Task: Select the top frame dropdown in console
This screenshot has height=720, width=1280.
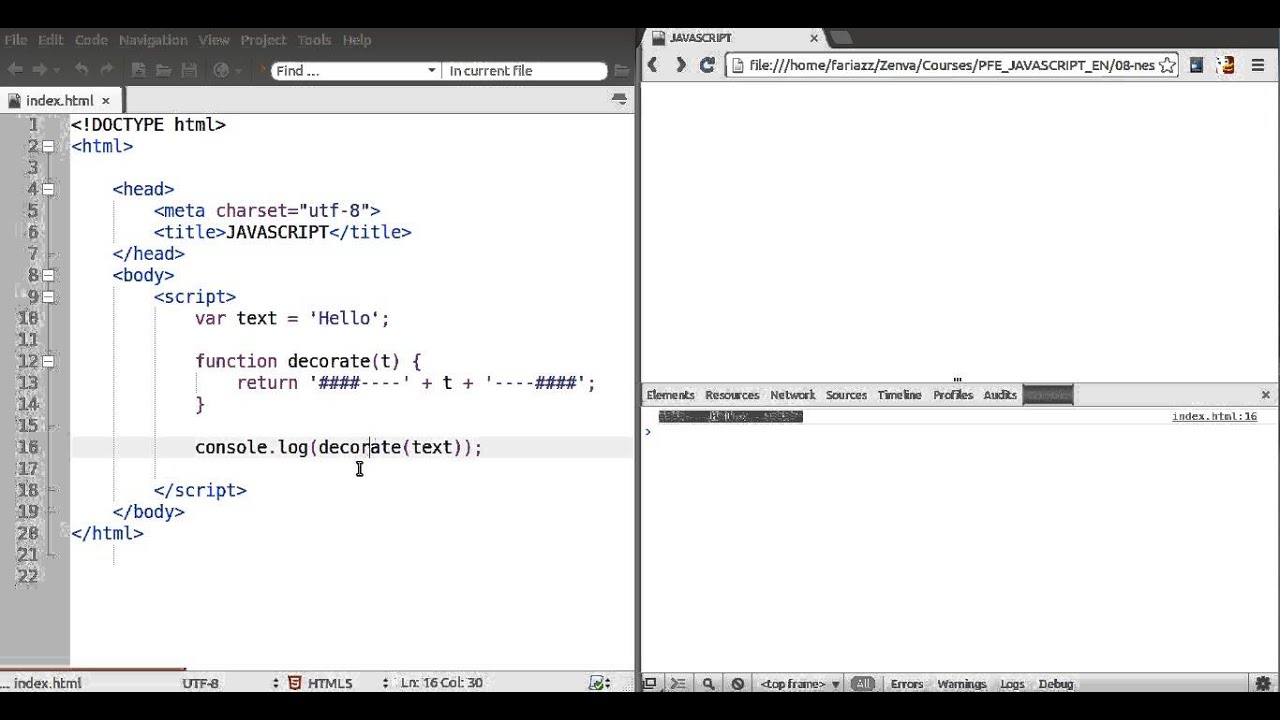Action: click(800, 684)
